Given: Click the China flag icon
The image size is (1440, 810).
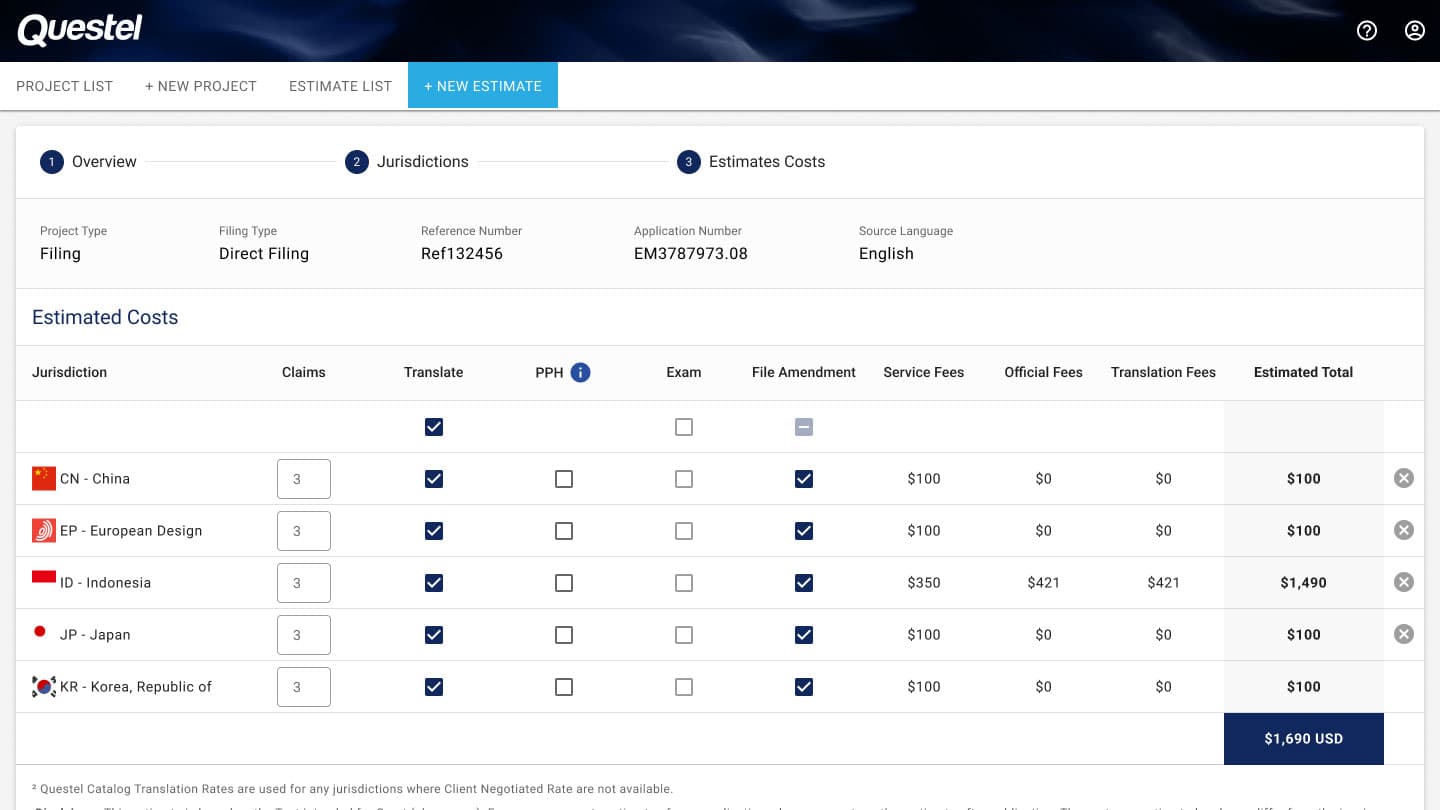Looking at the screenshot, I should (44, 478).
